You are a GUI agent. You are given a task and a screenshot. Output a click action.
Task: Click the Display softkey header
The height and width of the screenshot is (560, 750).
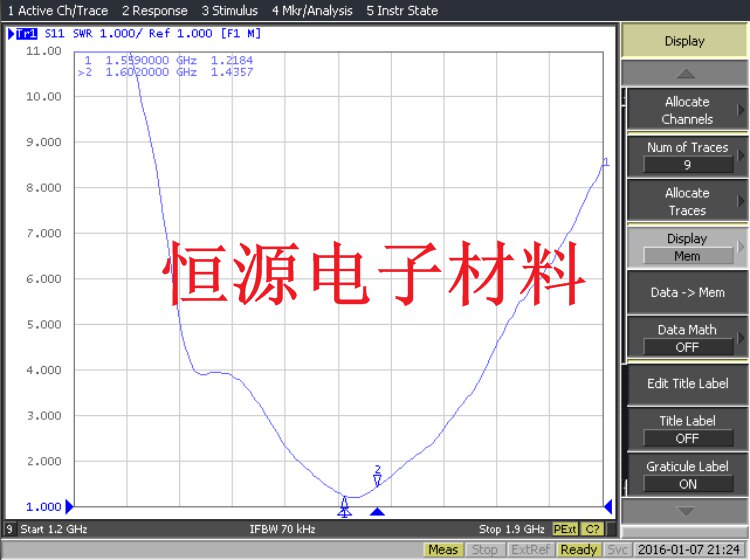click(x=684, y=41)
